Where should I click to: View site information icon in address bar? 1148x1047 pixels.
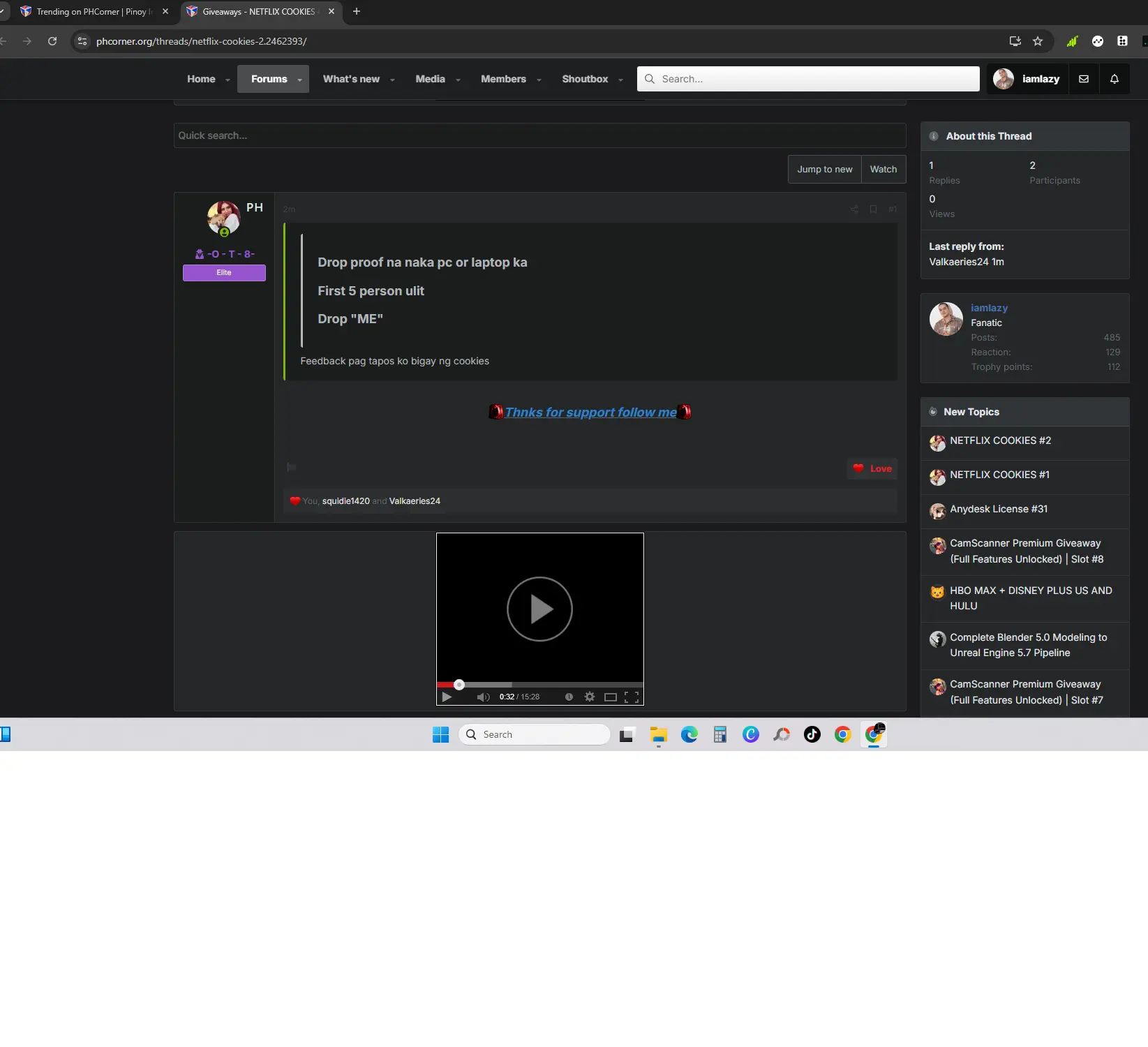pyautogui.click(x=82, y=41)
